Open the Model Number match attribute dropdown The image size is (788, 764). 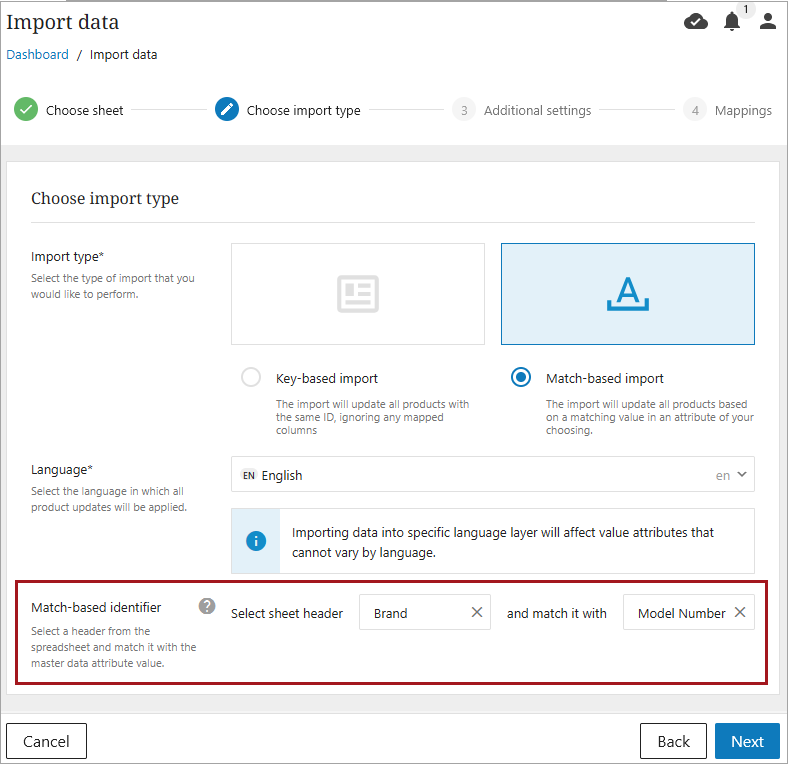pos(680,613)
